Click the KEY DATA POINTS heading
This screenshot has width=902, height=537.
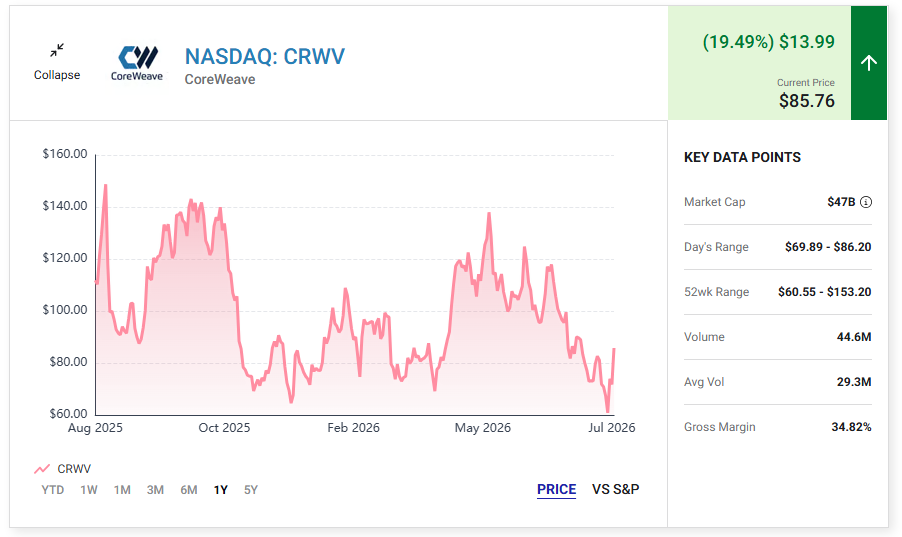point(742,157)
